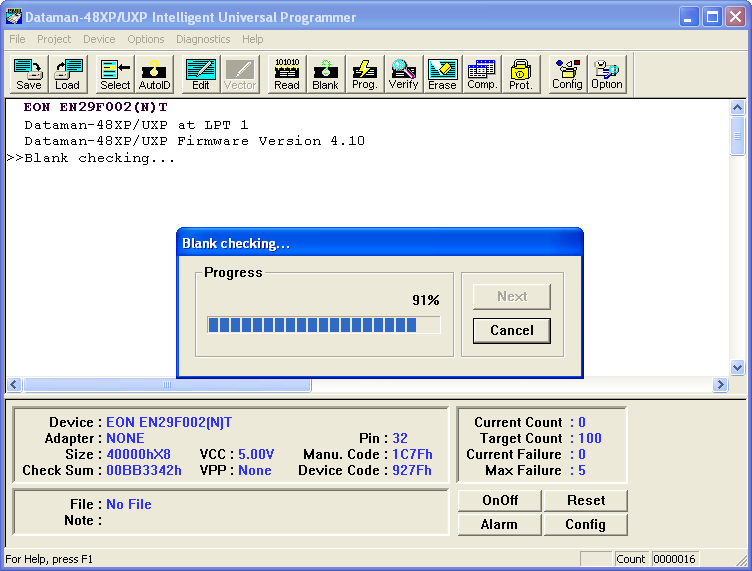Open the Select device tool
The image size is (752, 571).
click(115, 75)
